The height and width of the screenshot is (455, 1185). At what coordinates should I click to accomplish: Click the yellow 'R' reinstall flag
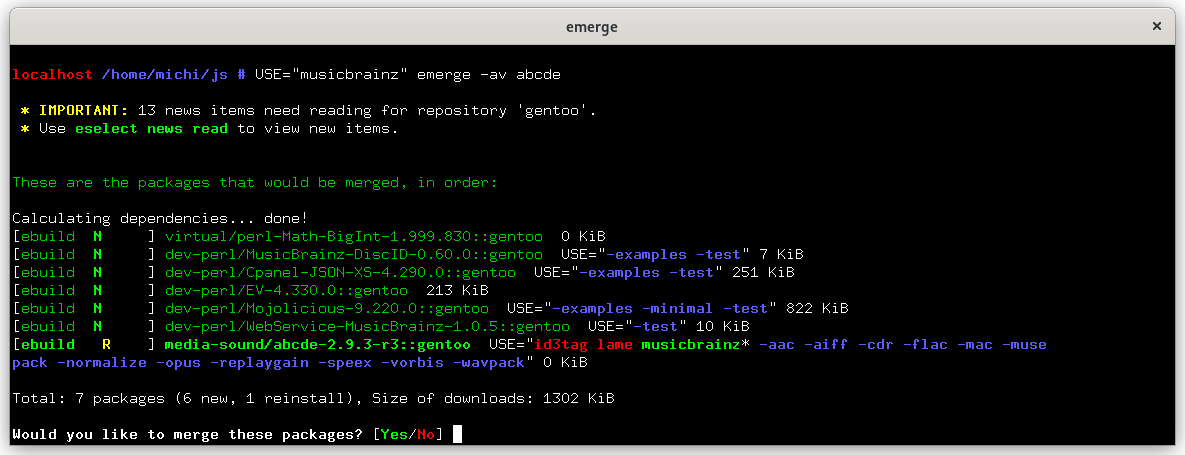pyautogui.click(x=107, y=345)
